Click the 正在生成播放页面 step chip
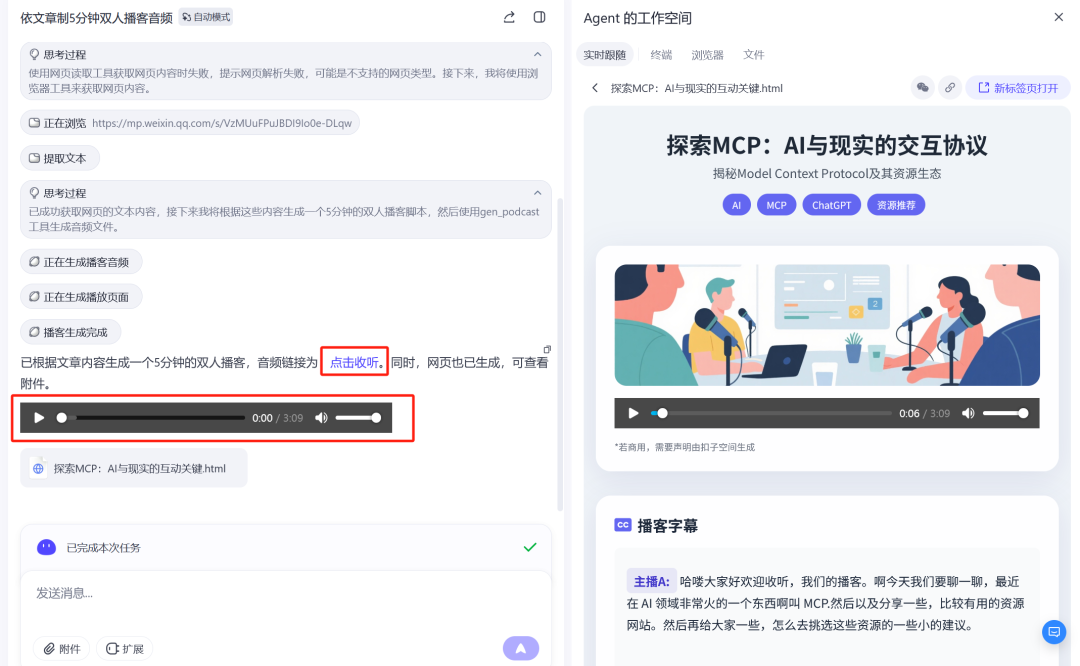The width and height of the screenshot is (1080, 666). pos(81,297)
